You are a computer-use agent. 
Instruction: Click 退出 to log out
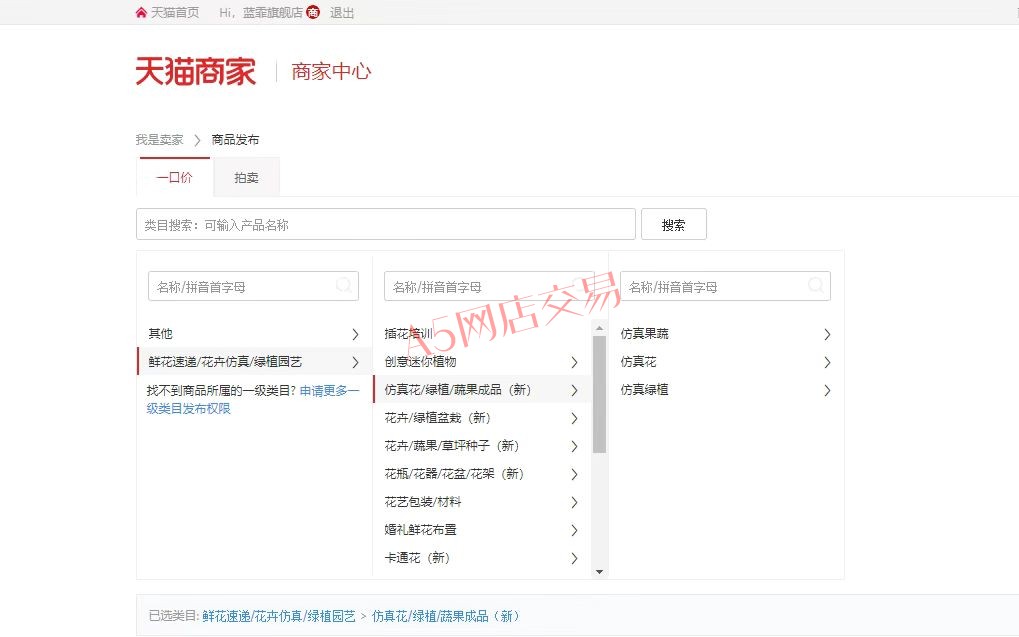click(342, 12)
